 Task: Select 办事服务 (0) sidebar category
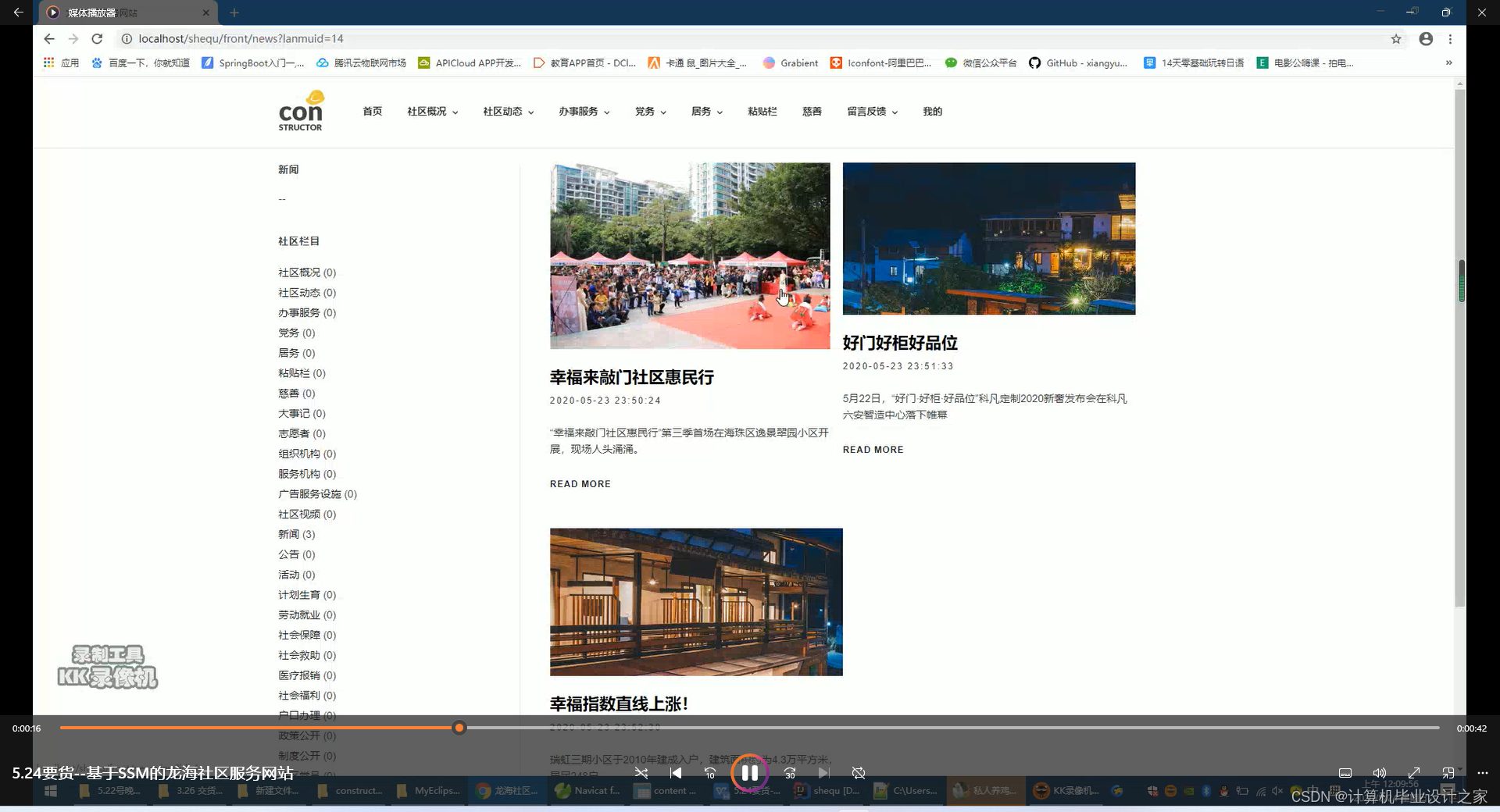pos(307,312)
